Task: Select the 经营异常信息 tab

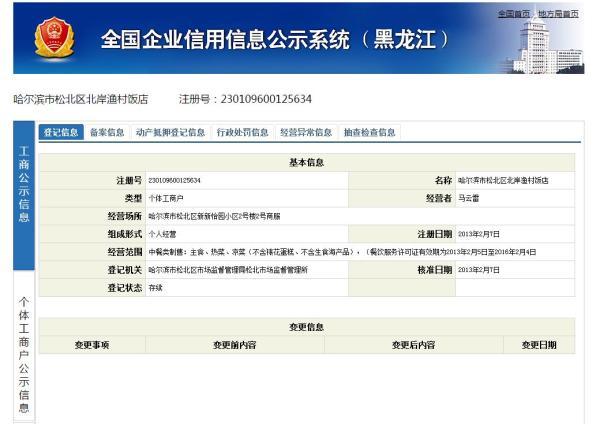Action: click(x=306, y=132)
